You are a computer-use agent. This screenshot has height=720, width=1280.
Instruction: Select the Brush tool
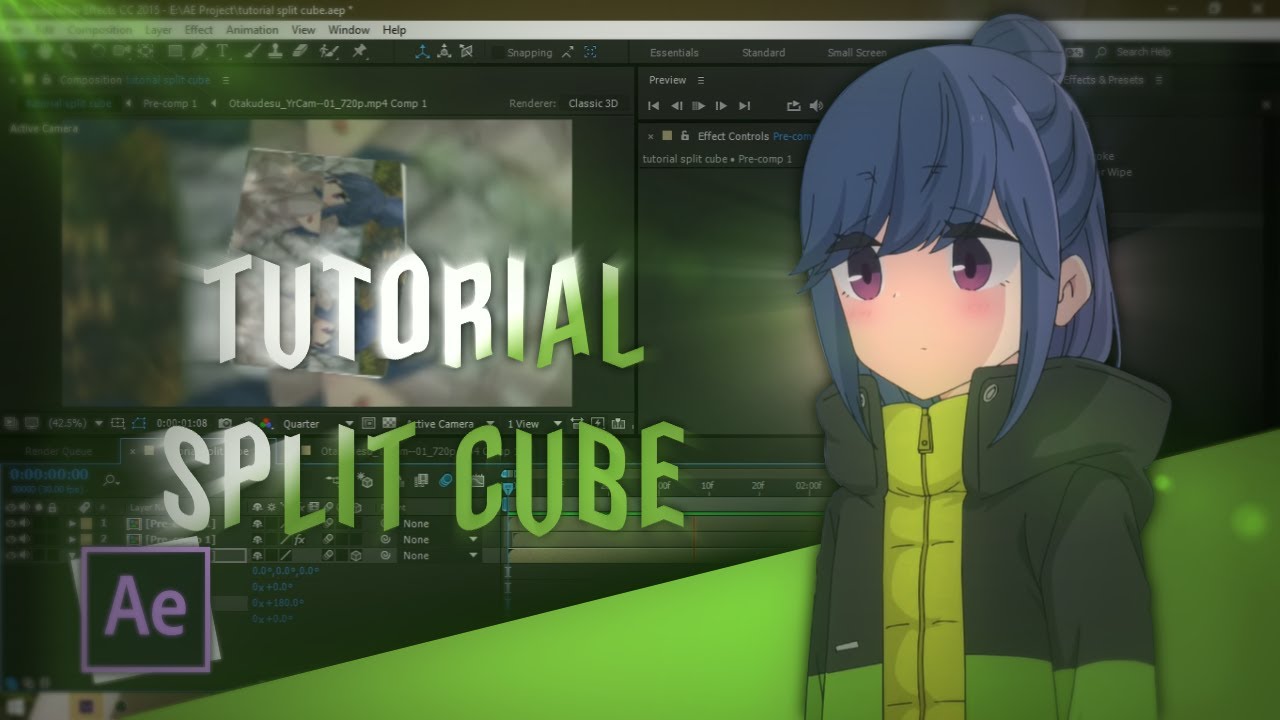click(x=254, y=51)
